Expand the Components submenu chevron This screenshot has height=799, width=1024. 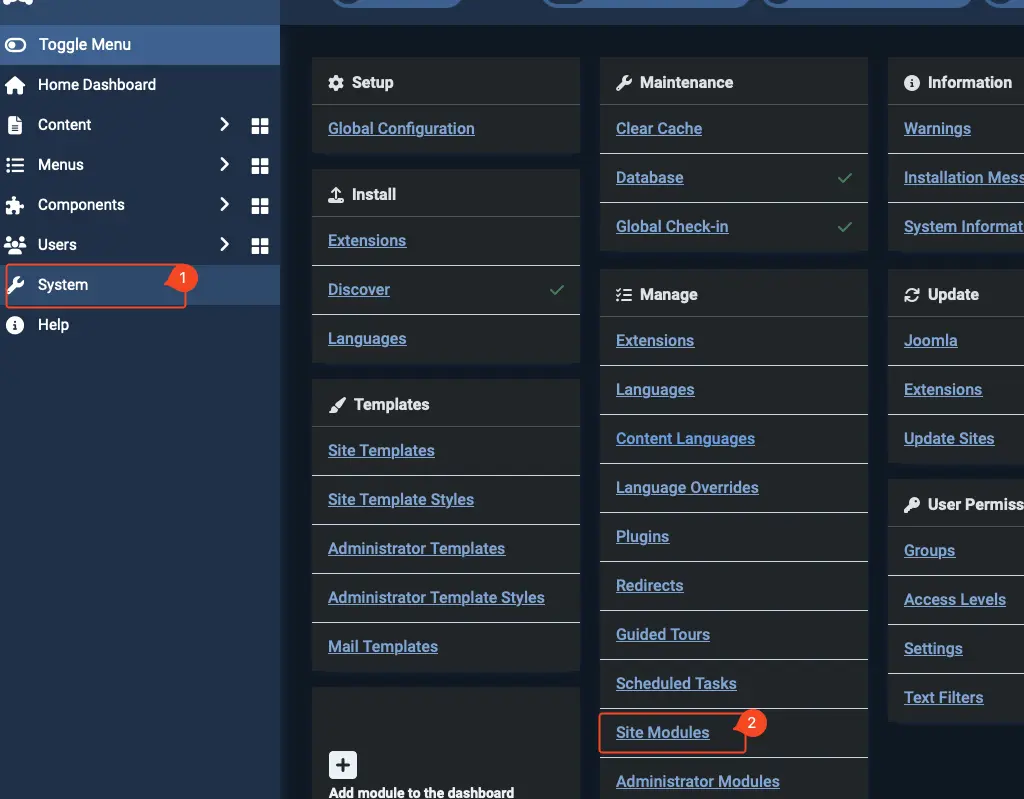tap(224, 205)
